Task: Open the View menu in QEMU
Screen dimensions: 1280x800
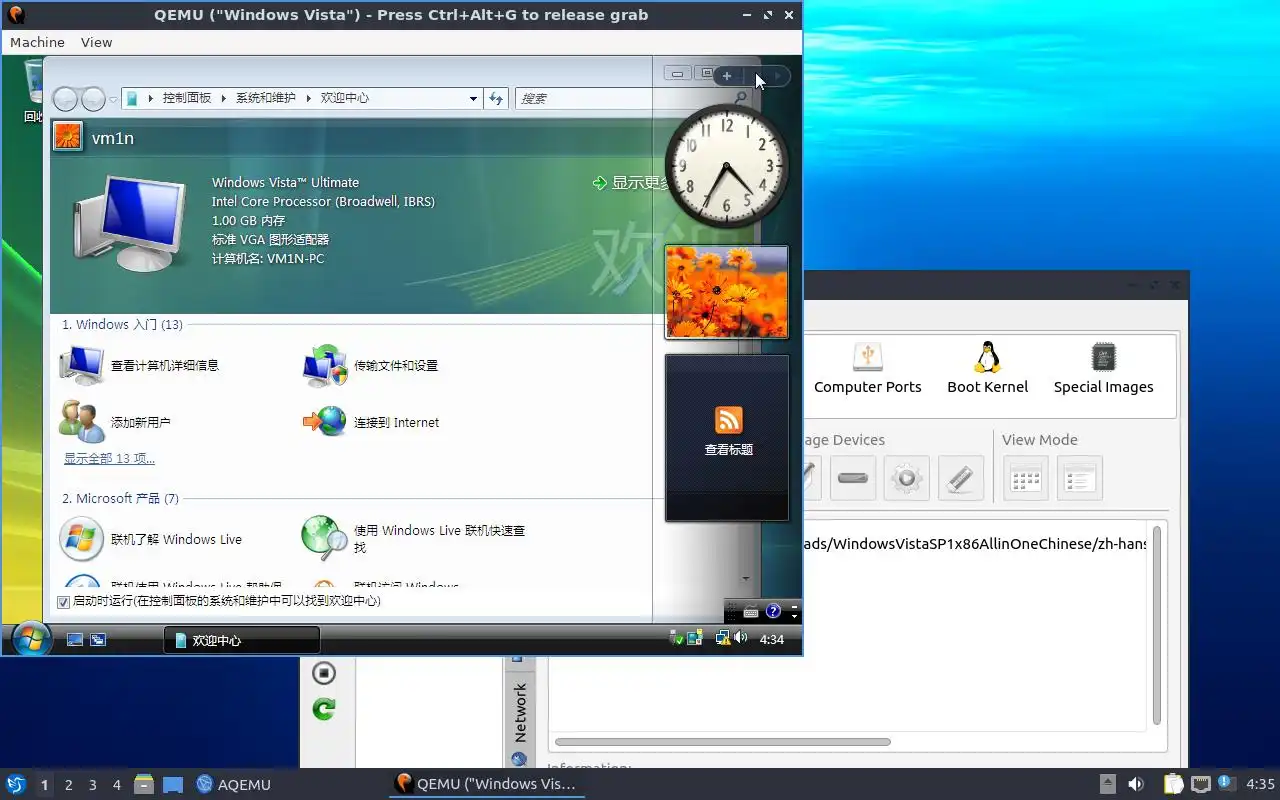Action: click(x=96, y=42)
